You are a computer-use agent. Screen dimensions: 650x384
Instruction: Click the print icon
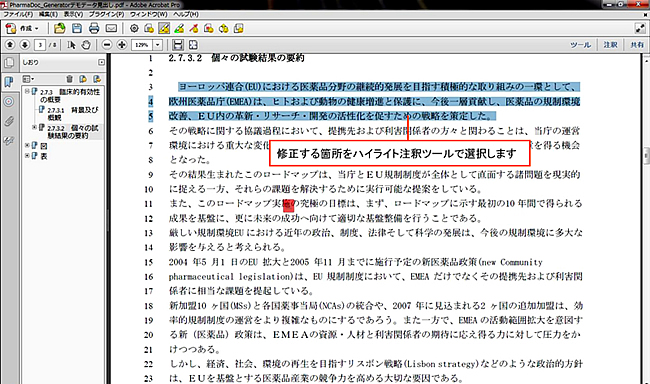click(94, 29)
